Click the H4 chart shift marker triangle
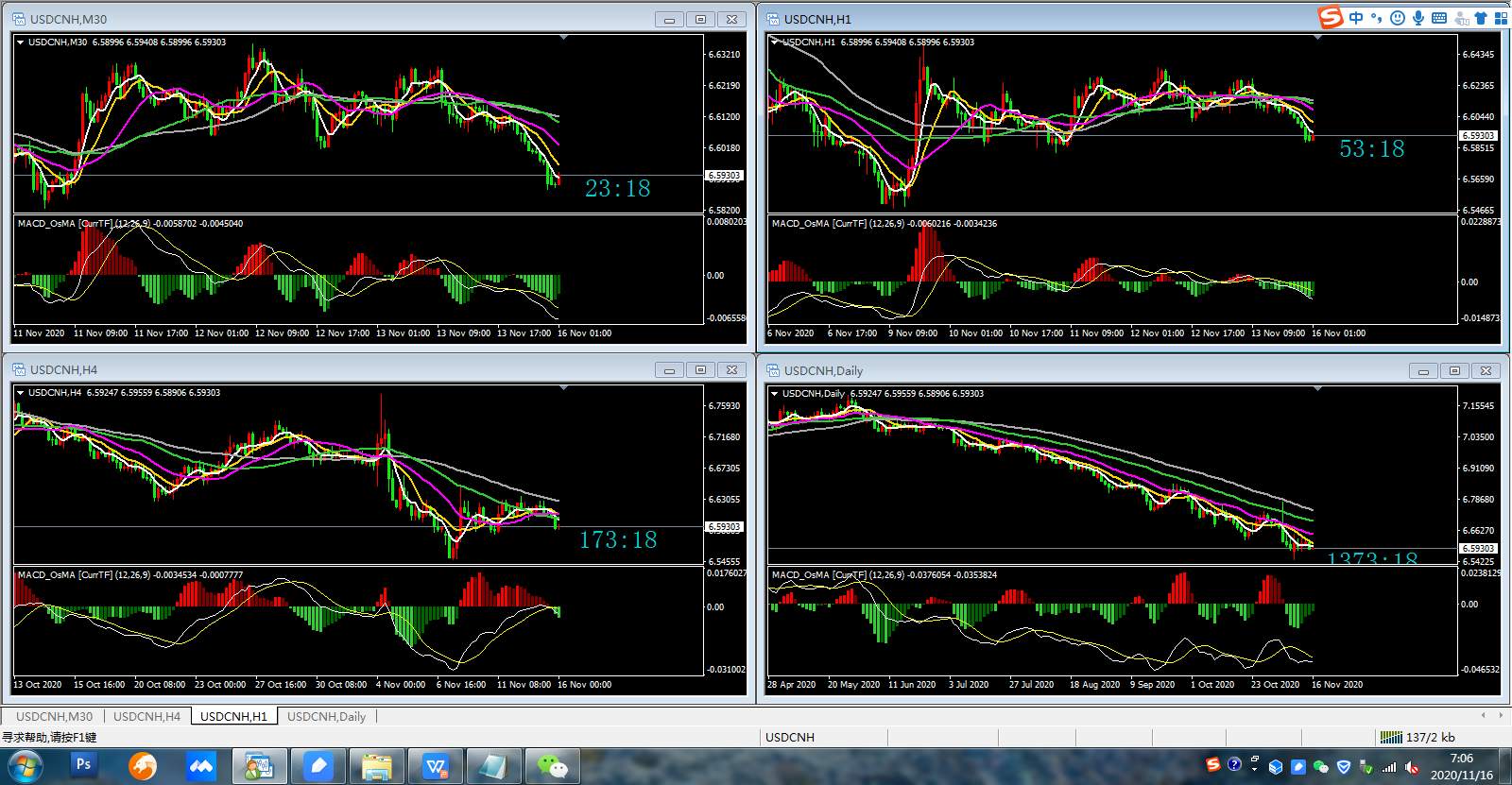 coord(563,388)
